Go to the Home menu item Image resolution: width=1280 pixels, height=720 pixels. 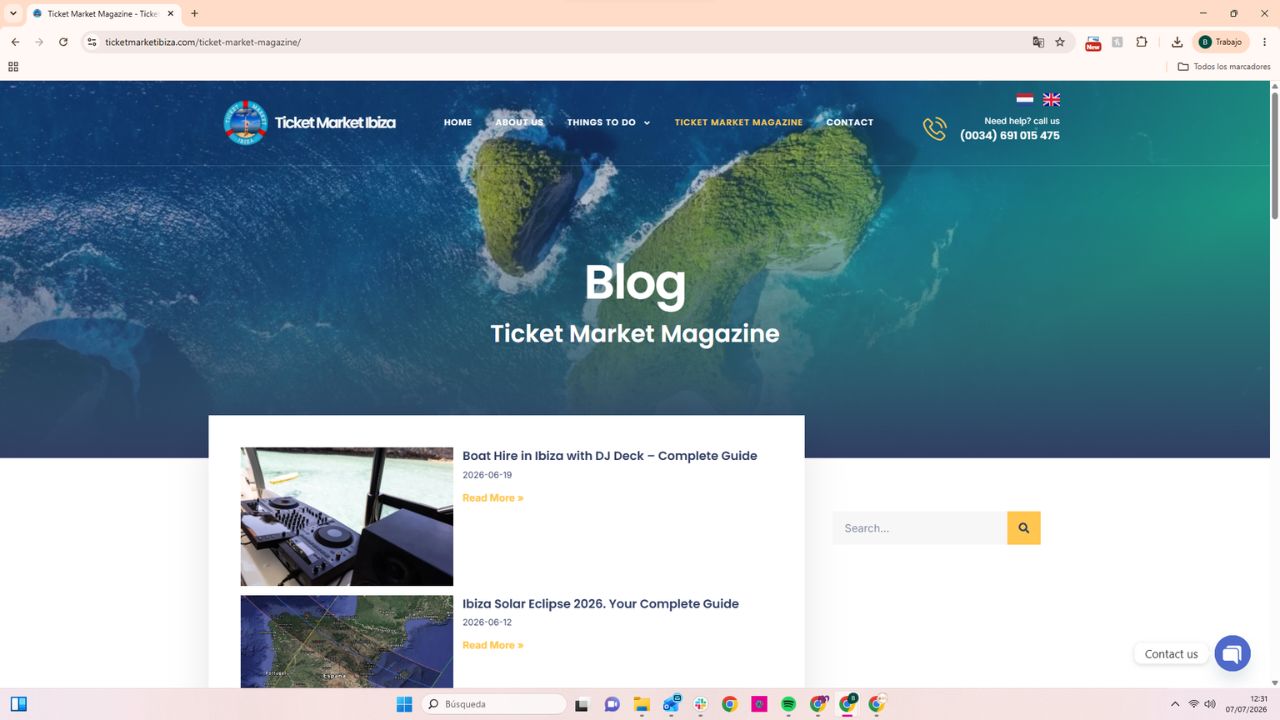[458, 123]
